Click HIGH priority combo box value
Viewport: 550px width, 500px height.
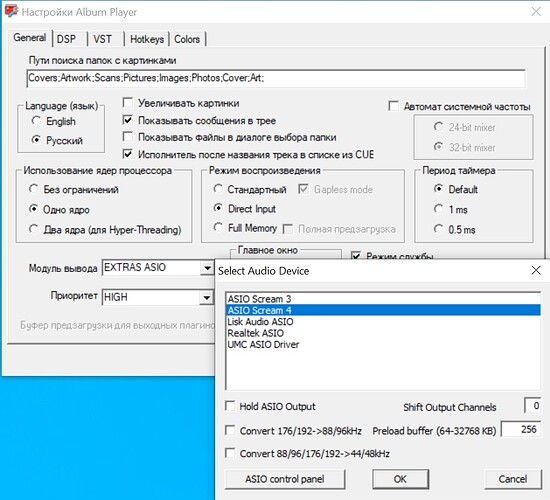pyautogui.click(x=158, y=298)
